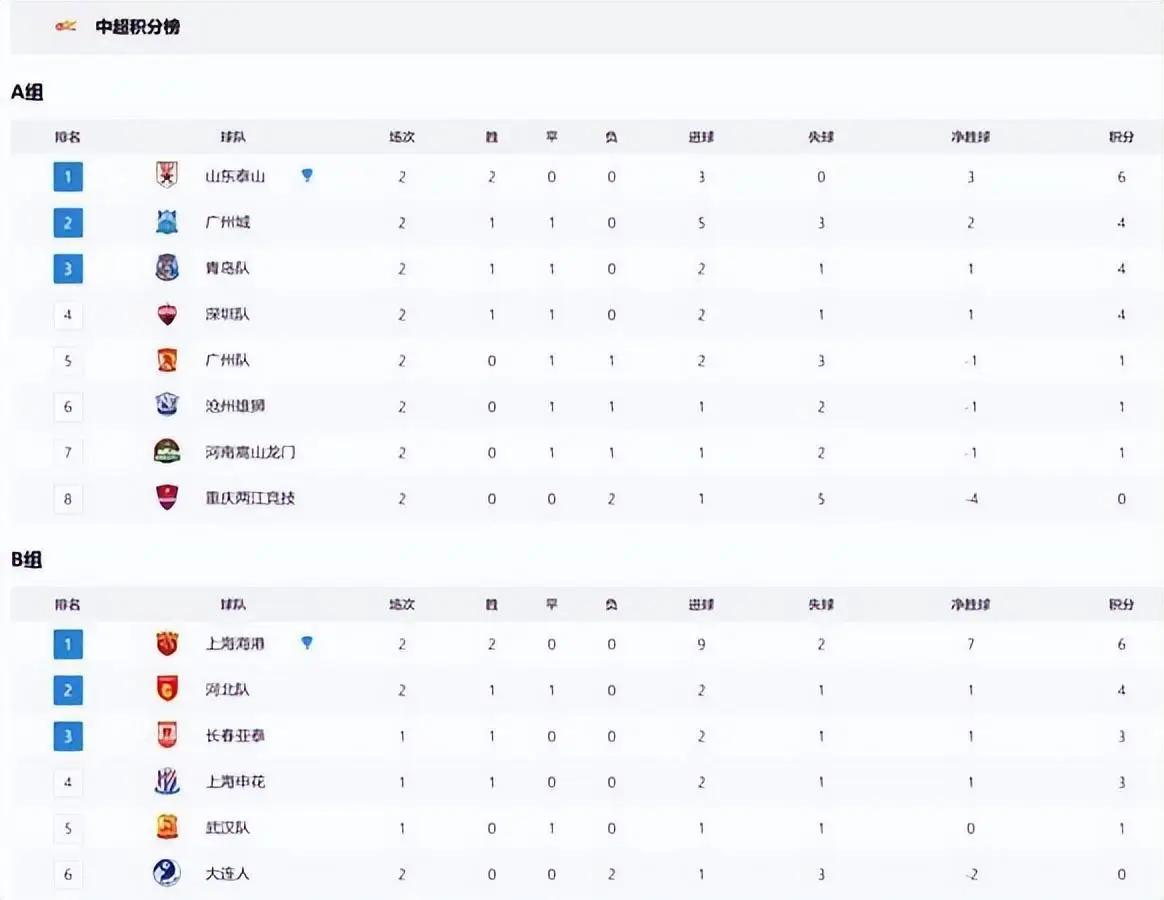Click the blue trophy icon beside 山东泰山
The height and width of the screenshot is (900, 1164).
point(307,176)
